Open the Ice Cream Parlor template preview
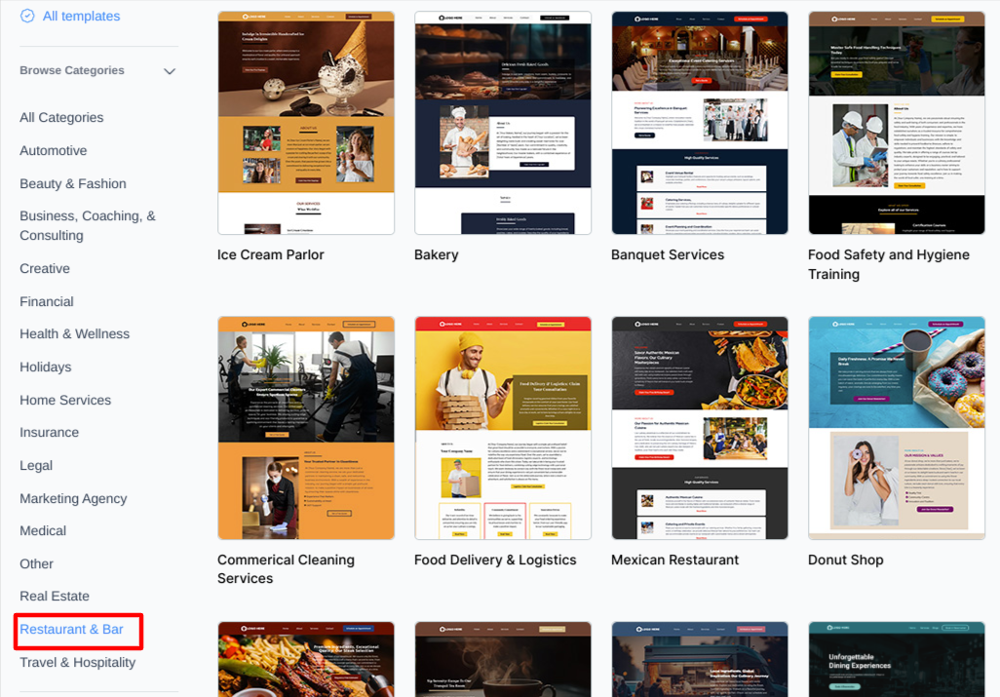The width and height of the screenshot is (1000, 697). 306,123
